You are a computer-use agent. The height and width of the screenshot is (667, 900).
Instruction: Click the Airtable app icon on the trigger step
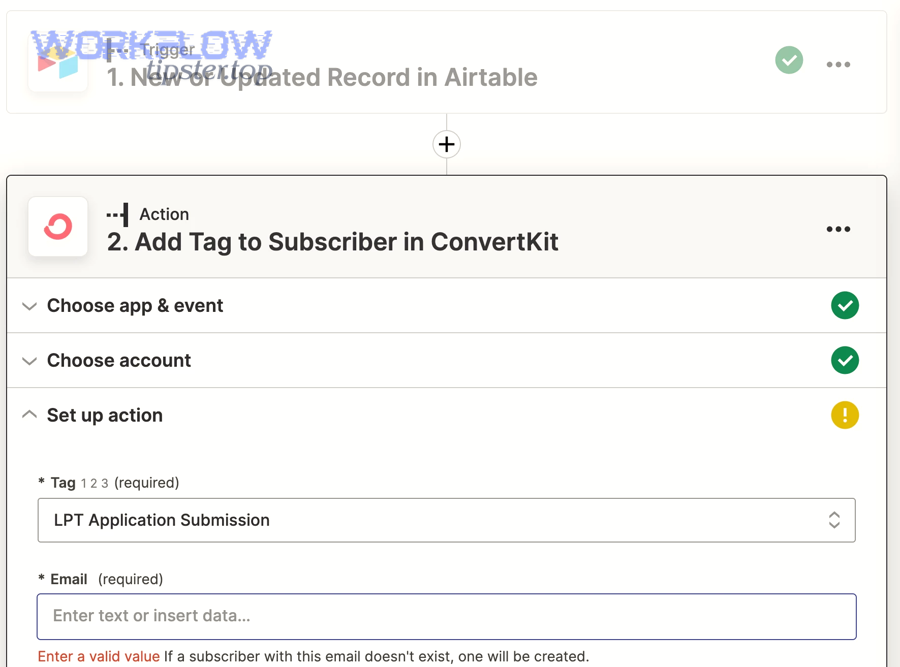coord(57,60)
